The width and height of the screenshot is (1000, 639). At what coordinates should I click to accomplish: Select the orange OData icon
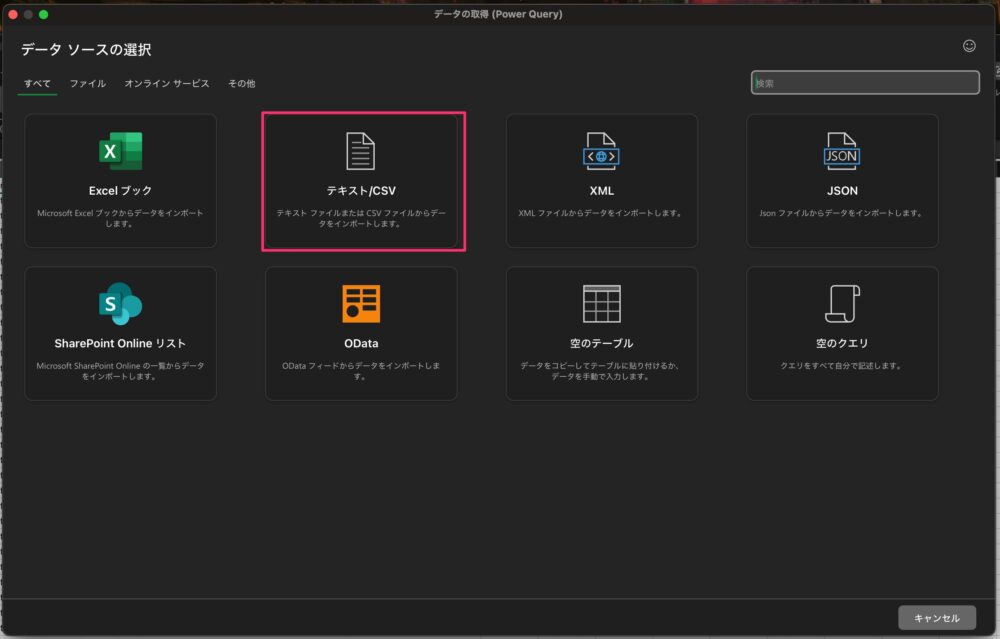click(361, 304)
